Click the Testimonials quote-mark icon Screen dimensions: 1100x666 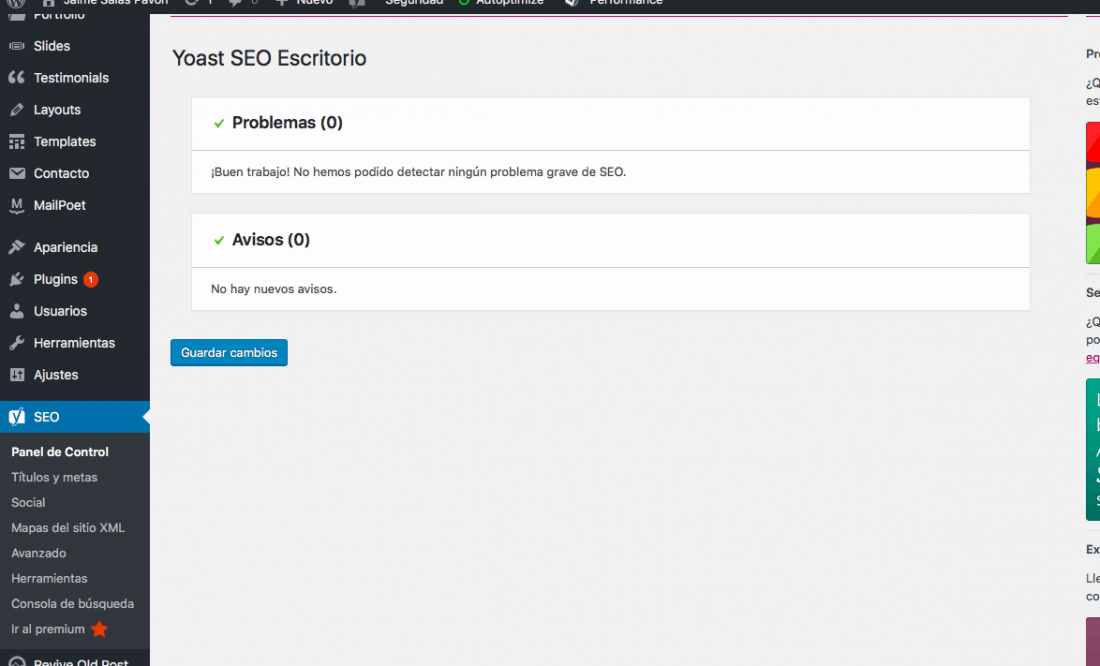tap(17, 78)
